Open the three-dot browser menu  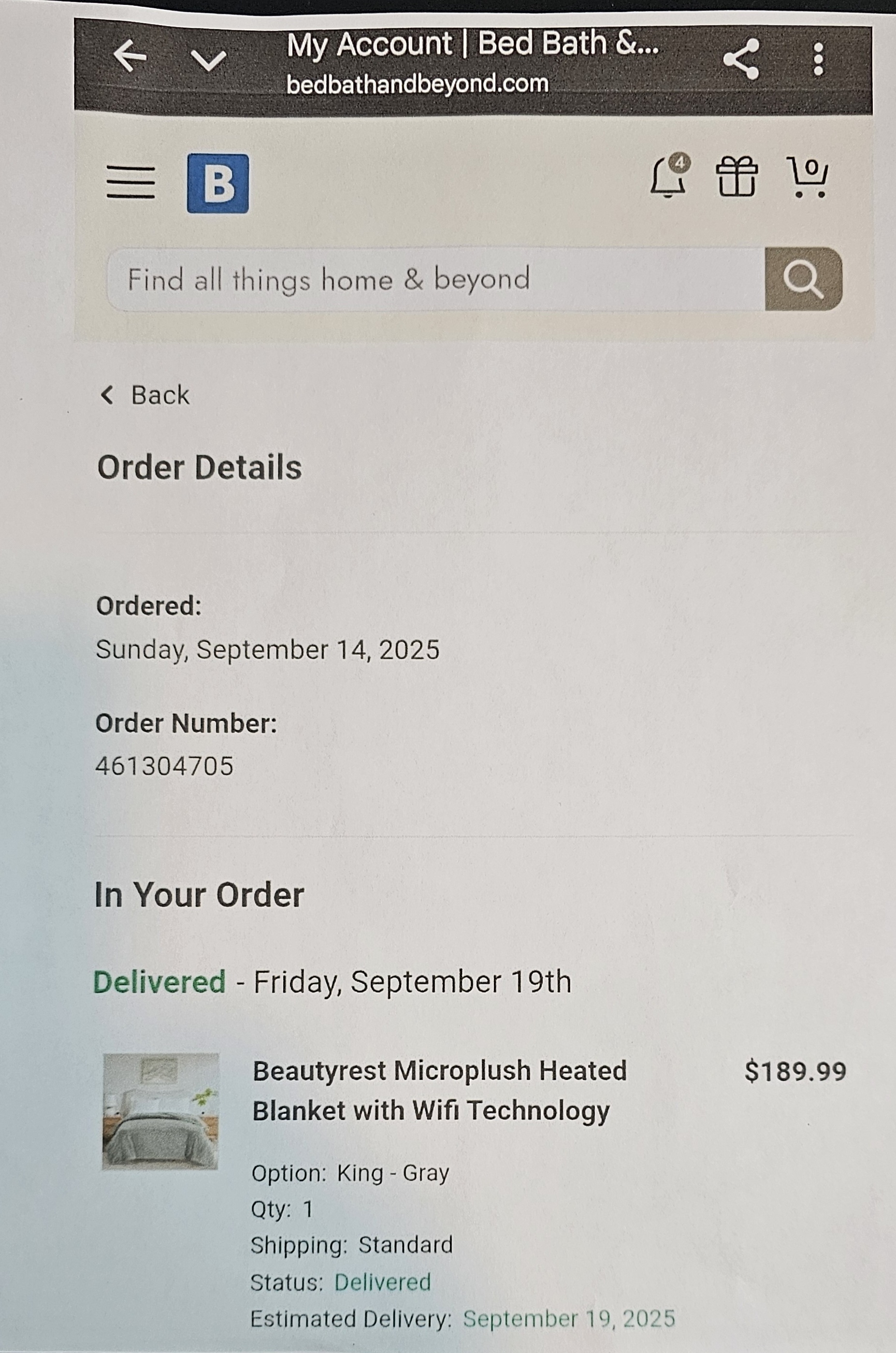(818, 59)
